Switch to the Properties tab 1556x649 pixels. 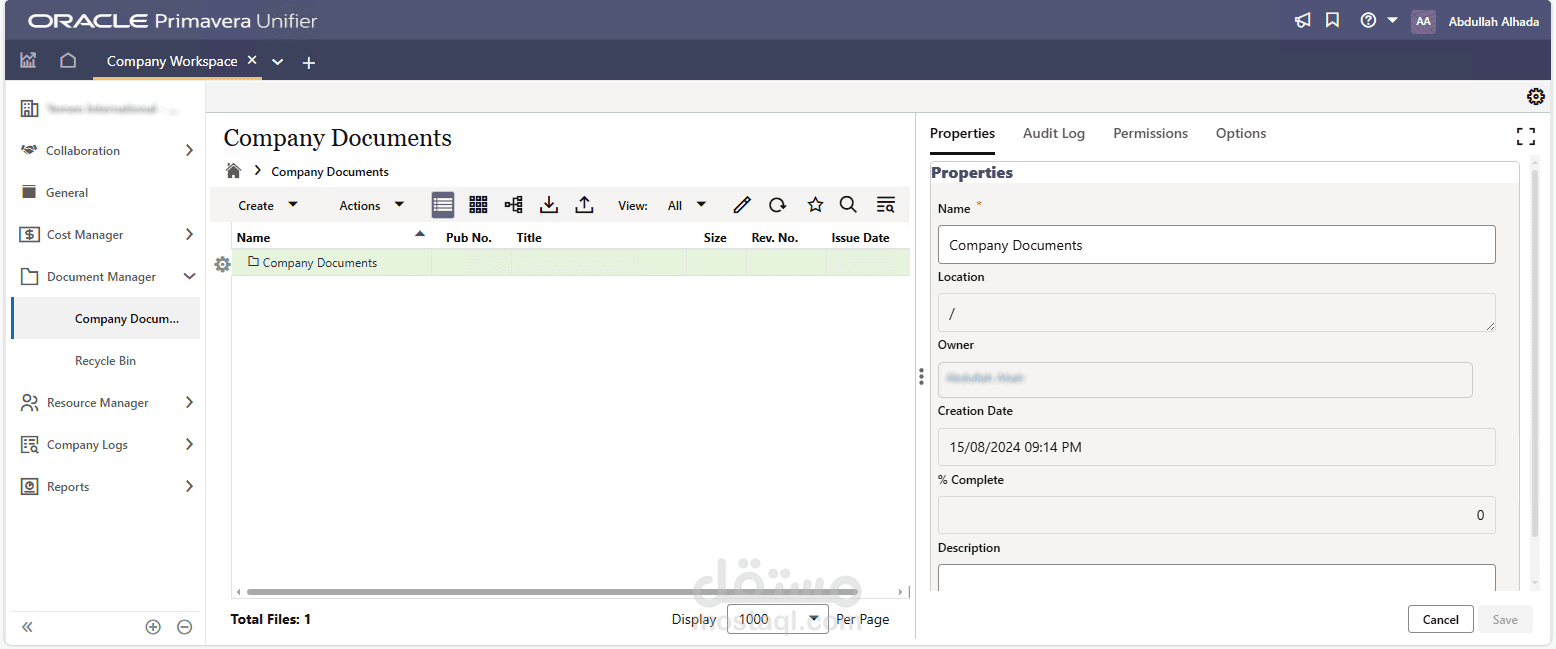click(962, 133)
